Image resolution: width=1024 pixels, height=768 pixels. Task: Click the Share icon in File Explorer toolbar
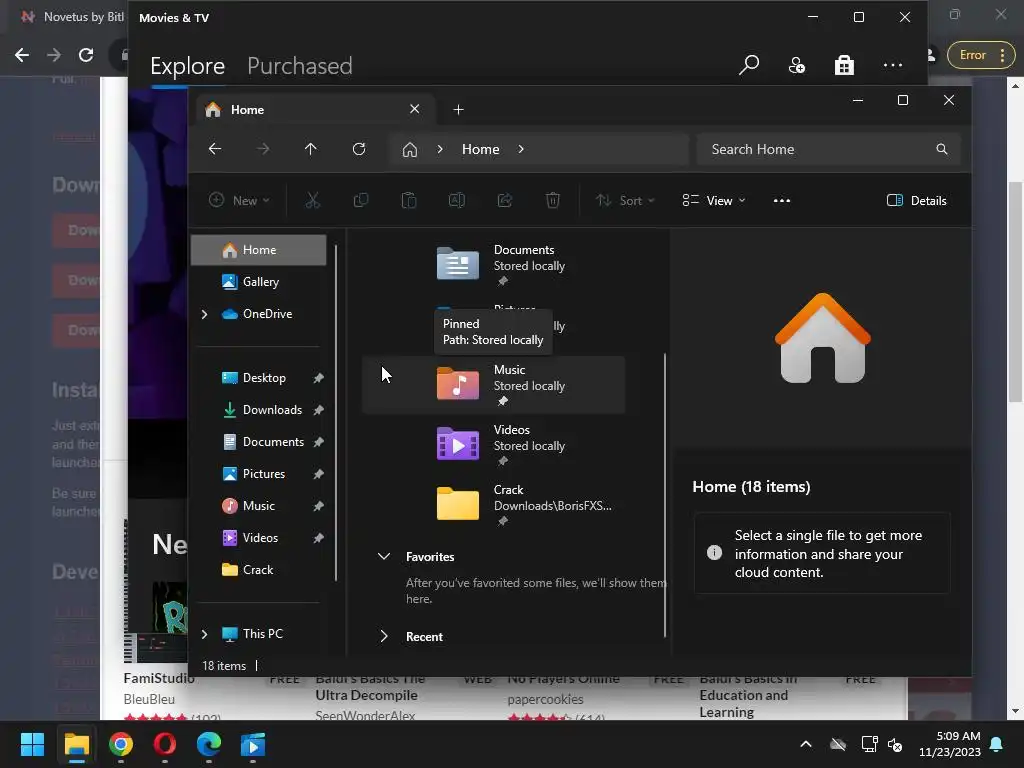point(505,200)
